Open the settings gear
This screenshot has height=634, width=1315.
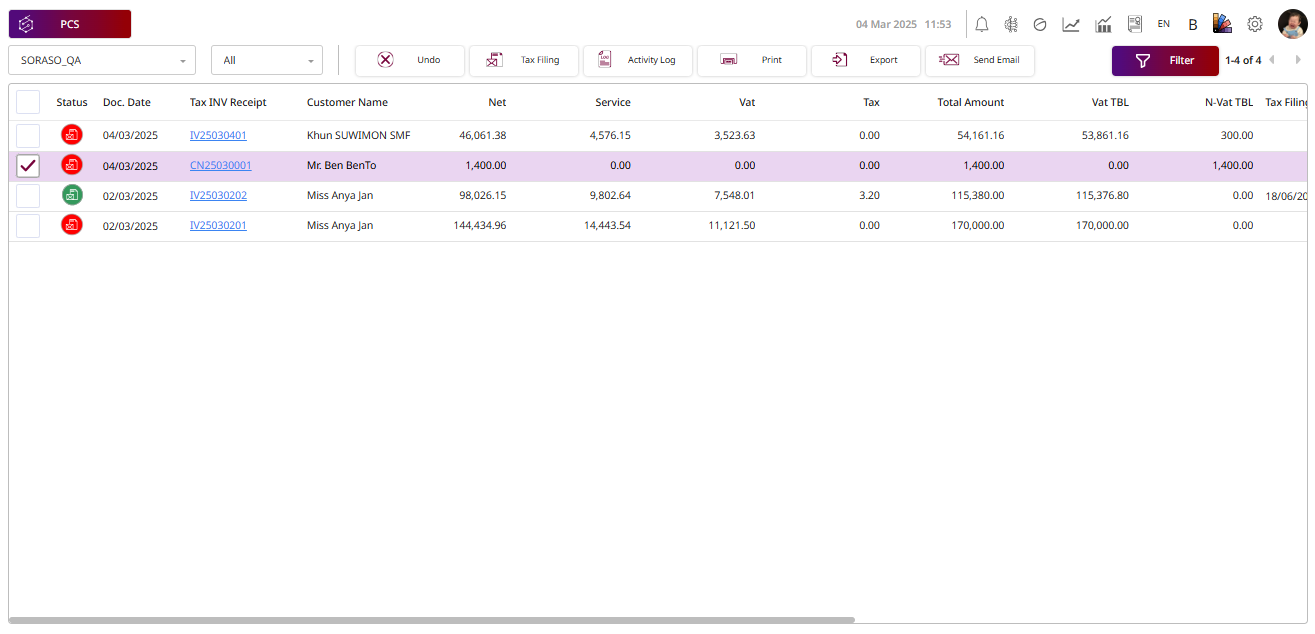pos(1255,24)
